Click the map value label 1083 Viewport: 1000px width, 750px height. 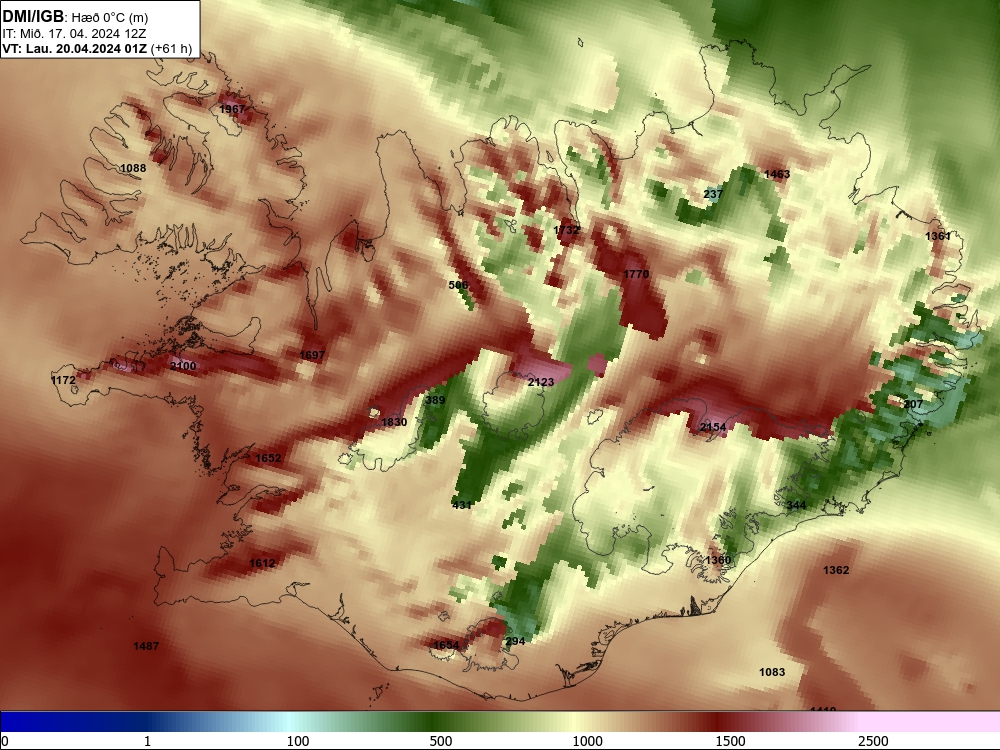coord(772,672)
